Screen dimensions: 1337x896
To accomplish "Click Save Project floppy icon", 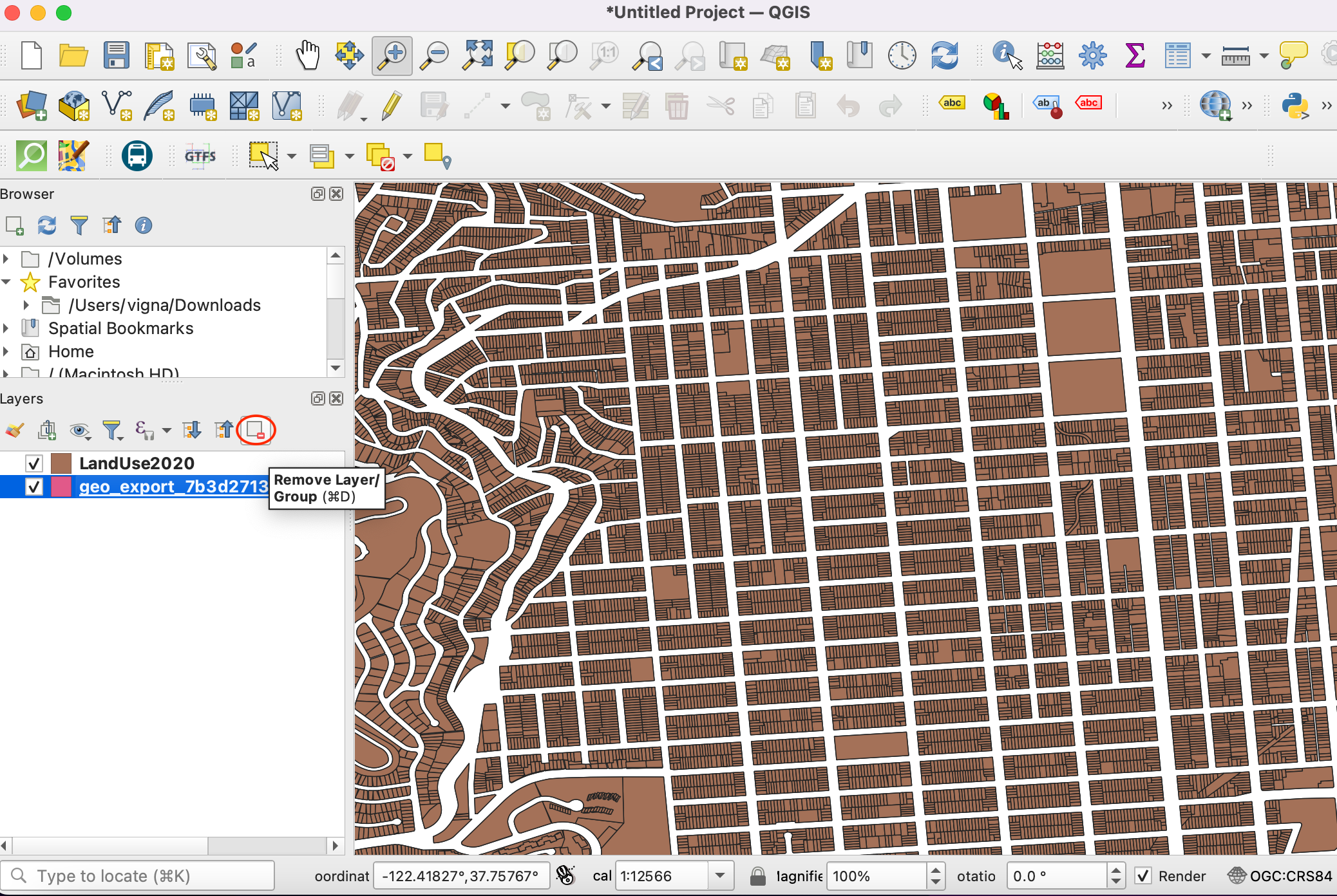I will 117,55.
